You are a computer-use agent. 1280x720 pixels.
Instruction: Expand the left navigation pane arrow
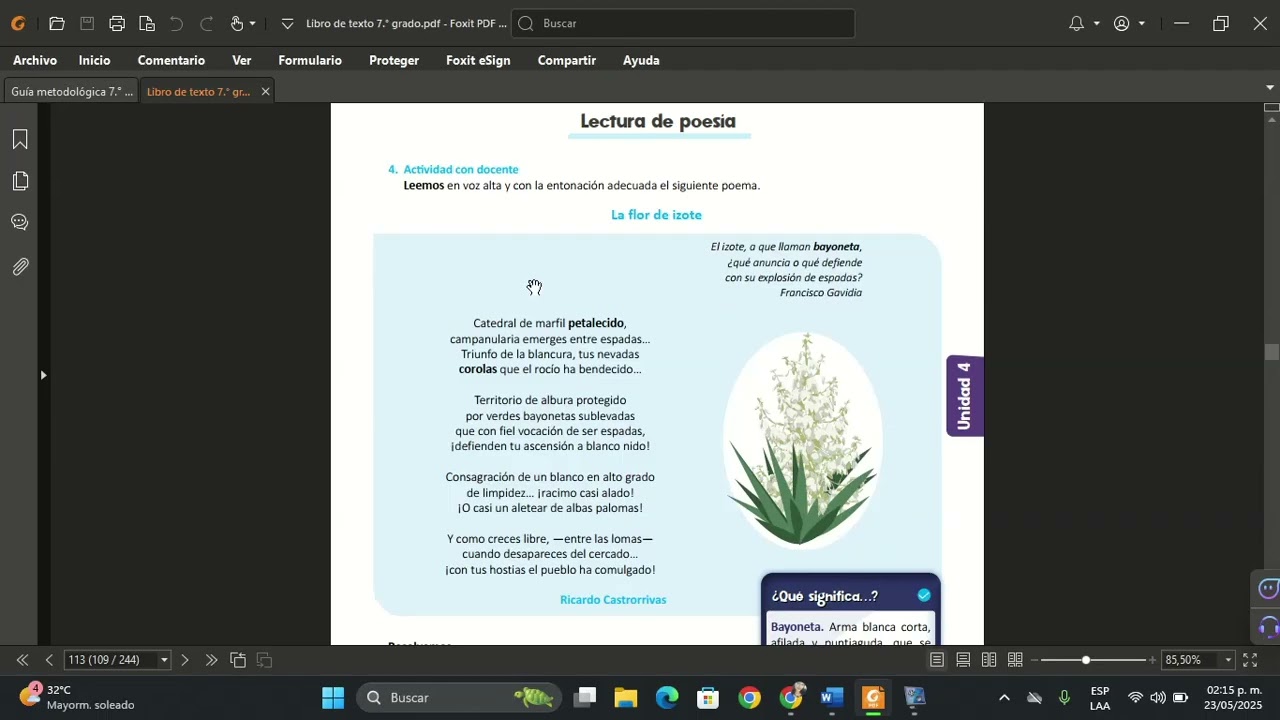coord(43,375)
